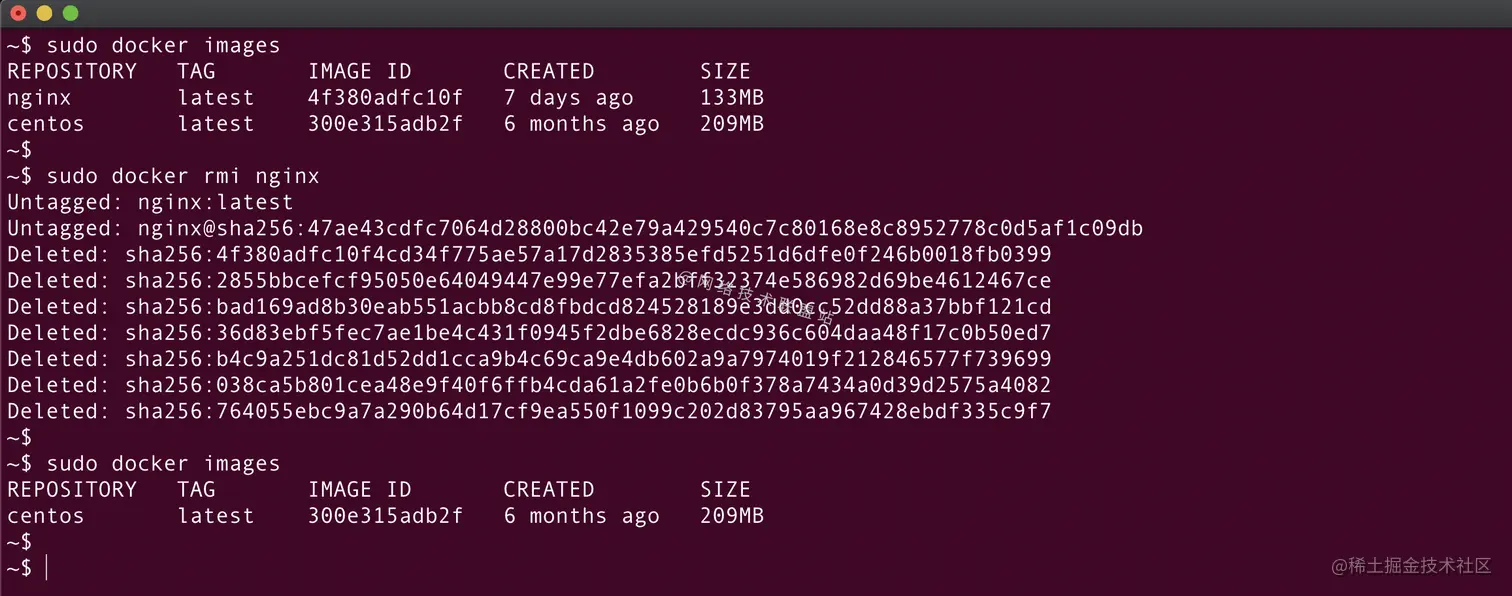Image resolution: width=1512 pixels, height=596 pixels.
Task: Click the Deleted sha256:36d83ebf5fec line
Action: coord(529,332)
